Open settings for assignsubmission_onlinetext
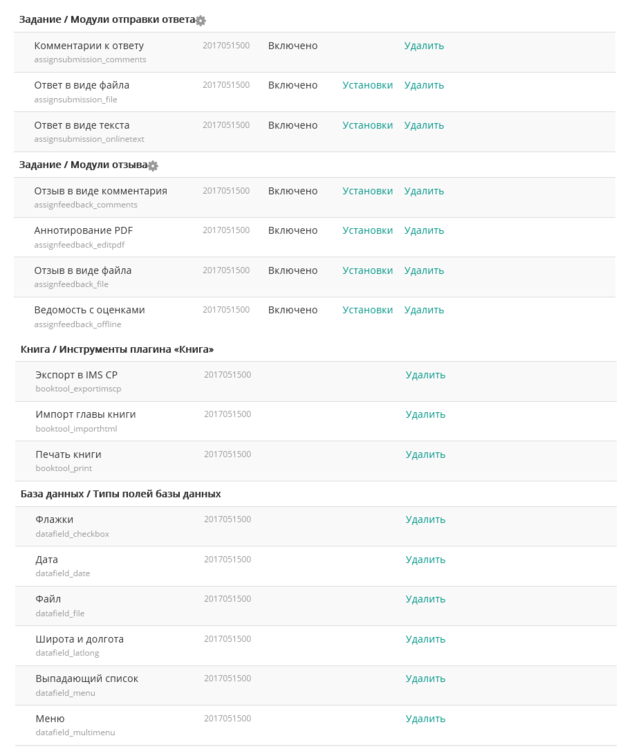 pos(367,126)
